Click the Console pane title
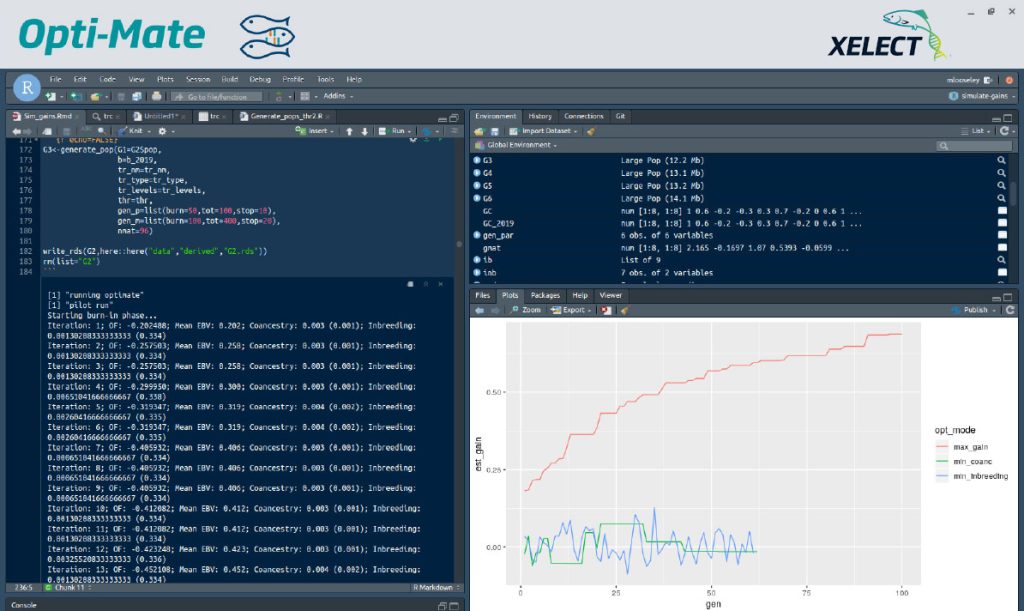 [x=24, y=605]
